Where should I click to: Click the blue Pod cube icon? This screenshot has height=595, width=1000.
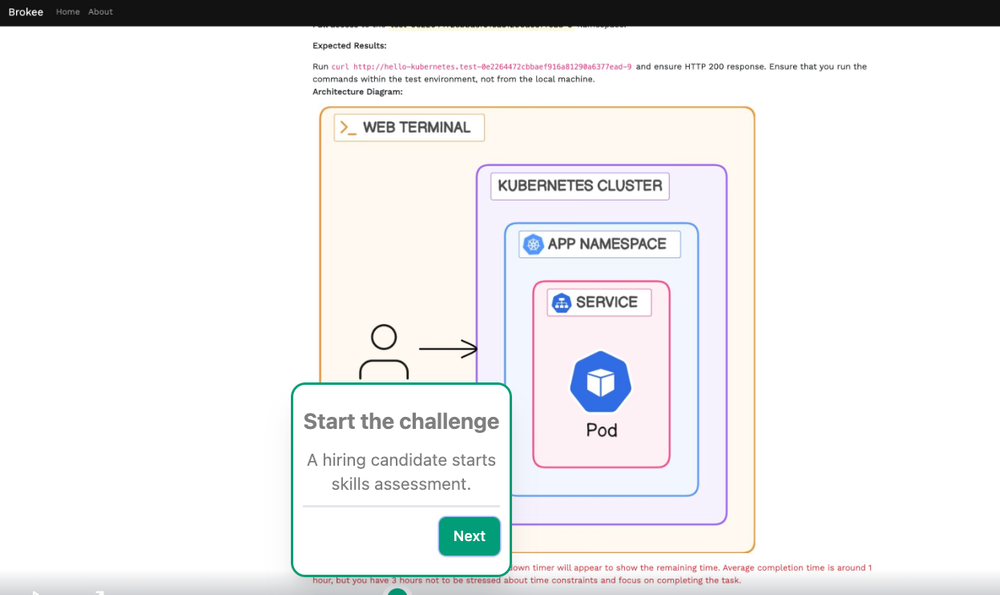(x=601, y=382)
